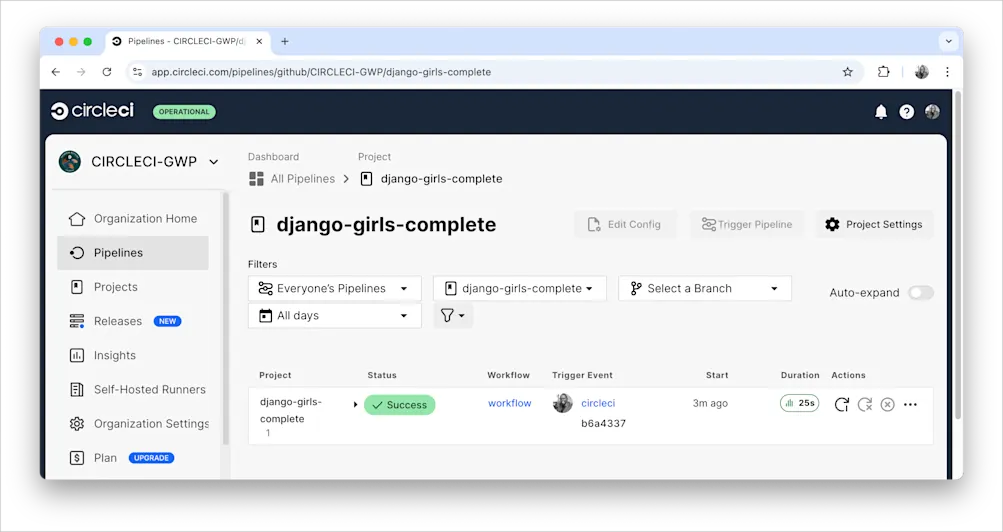Click the sidebar scrollbar
This screenshot has width=1003, height=532.
tap(225, 318)
